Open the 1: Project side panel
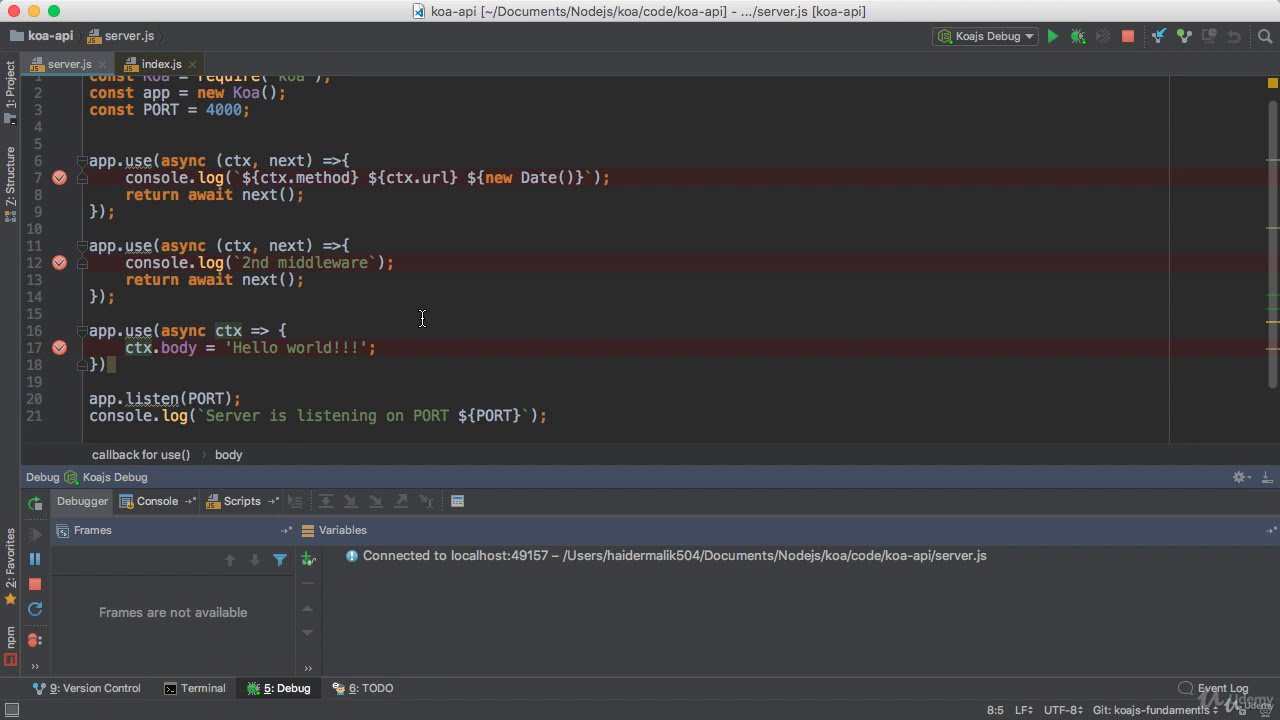1280x720 pixels. point(10,92)
